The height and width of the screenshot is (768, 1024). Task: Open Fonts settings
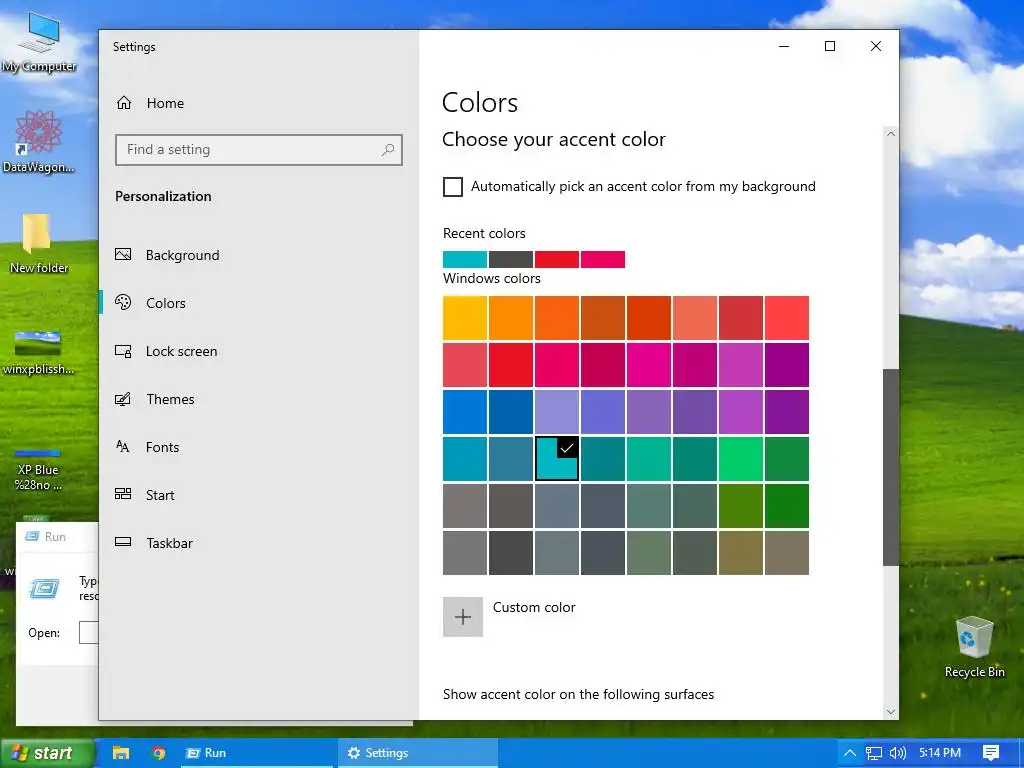click(x=147, y=447)
